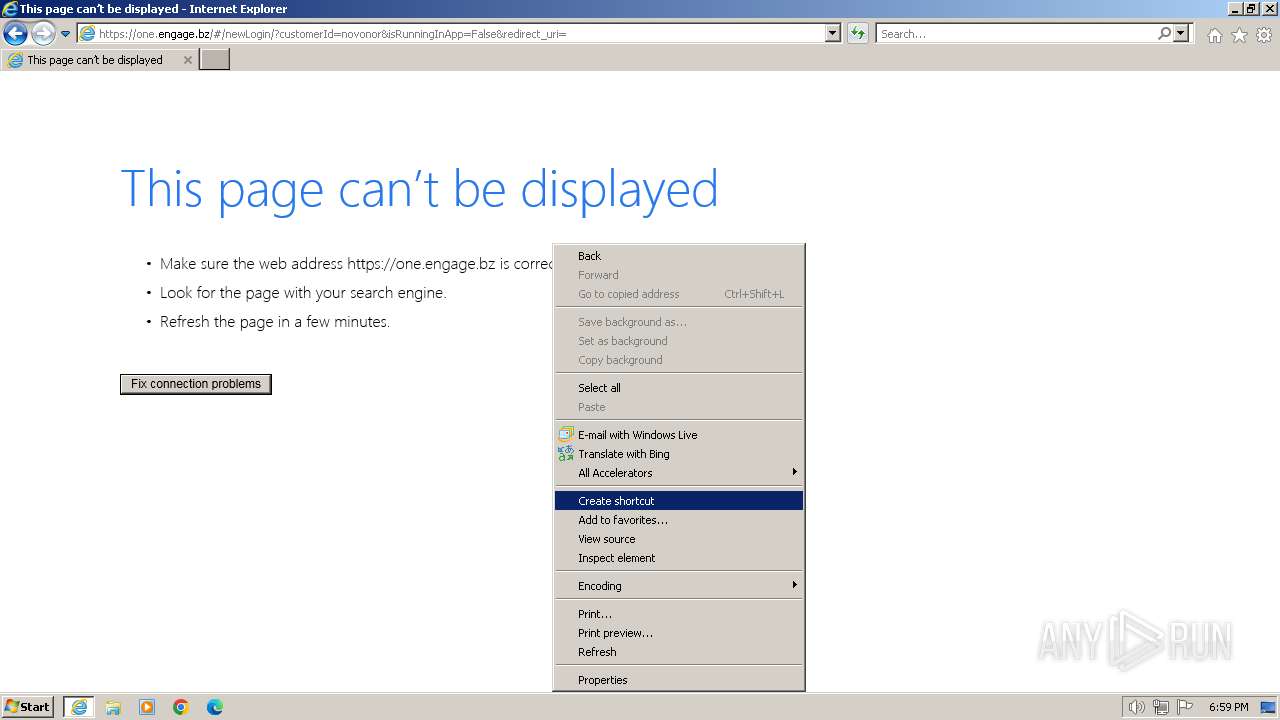Choose Translate with Bing

click(679, 454)
